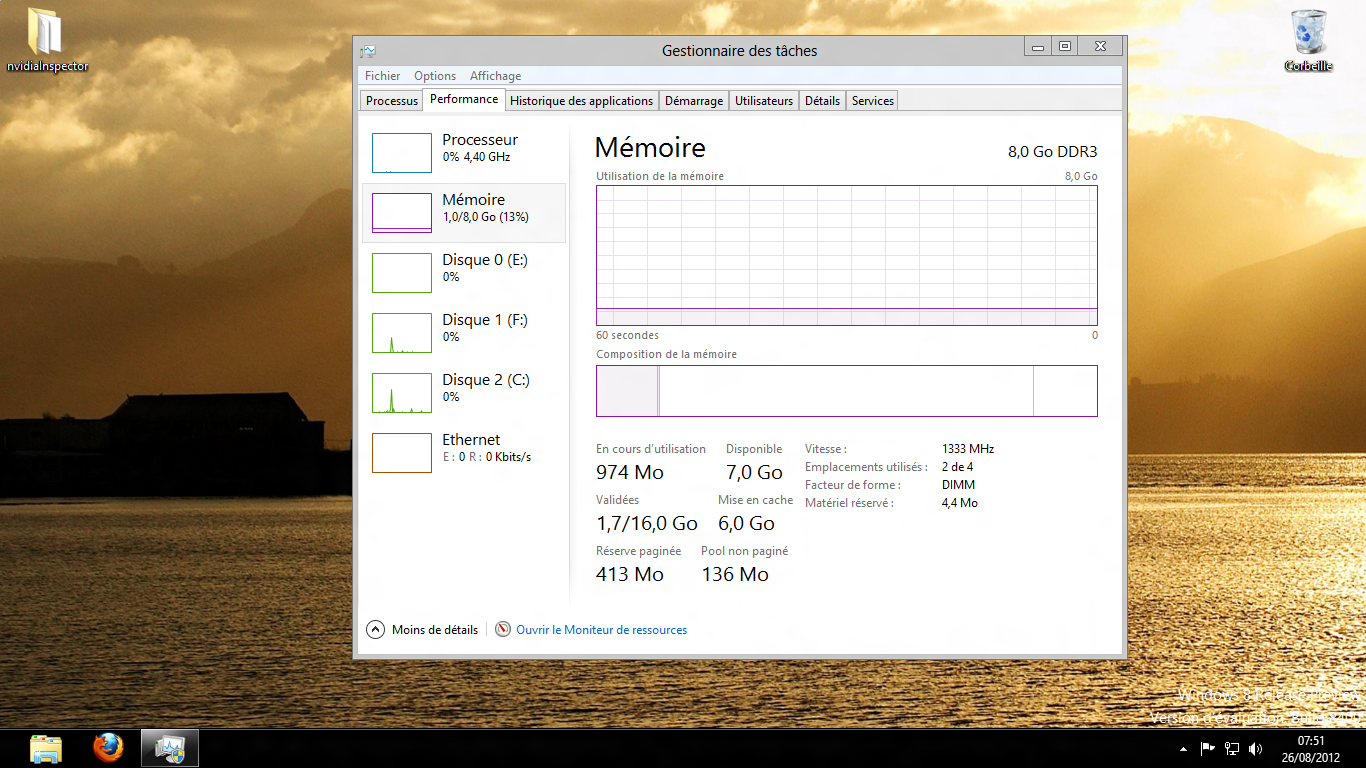Viewport: 1366px width, 768px height.
Task: Open File Explorer from the taskbar
Action: tap(46, 748)
